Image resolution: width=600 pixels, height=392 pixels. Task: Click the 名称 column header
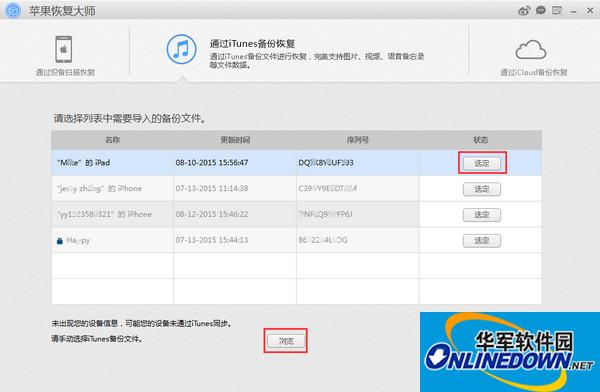coord(112,140)
